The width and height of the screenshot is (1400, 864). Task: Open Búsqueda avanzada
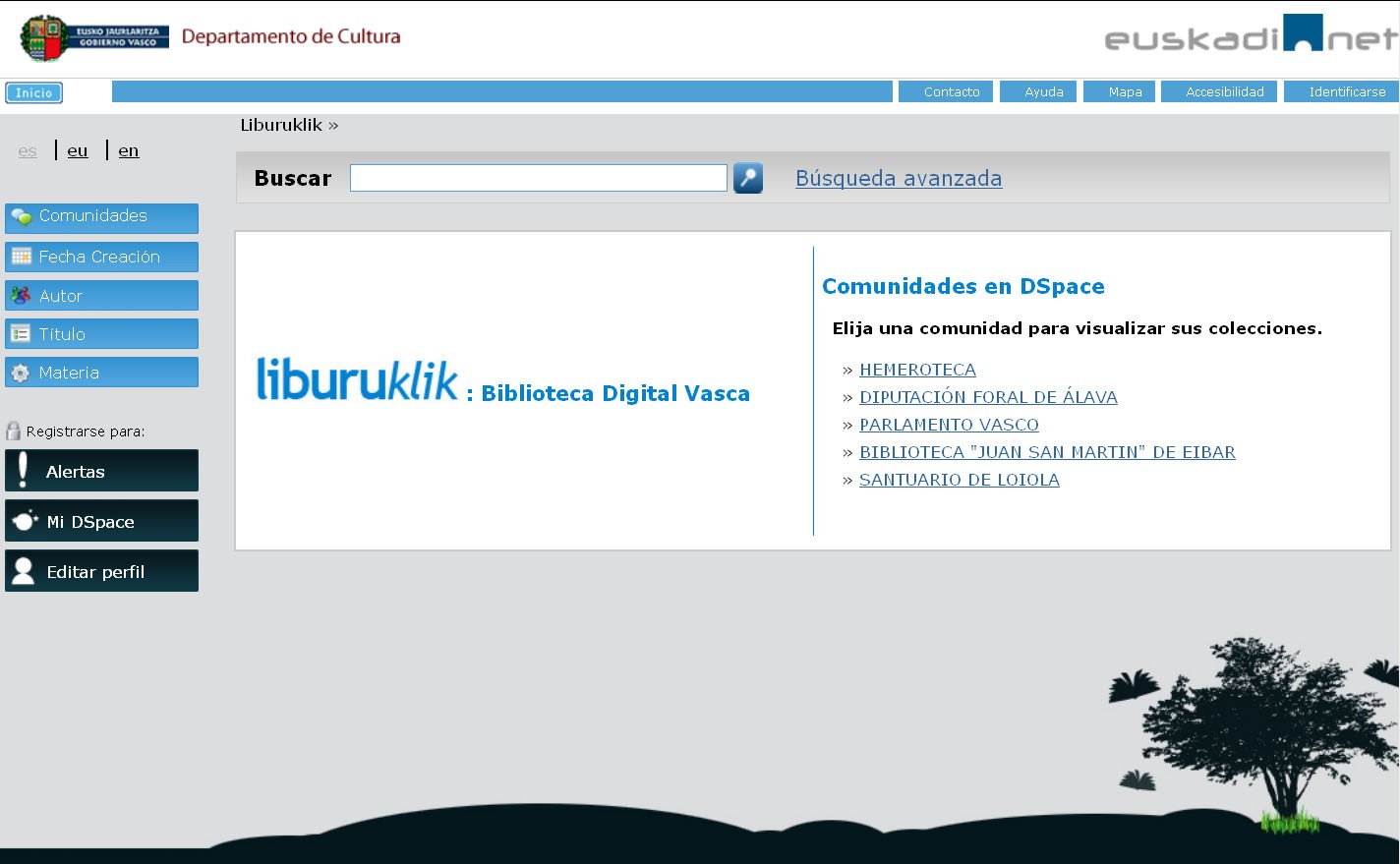click(x=898, y=178)
